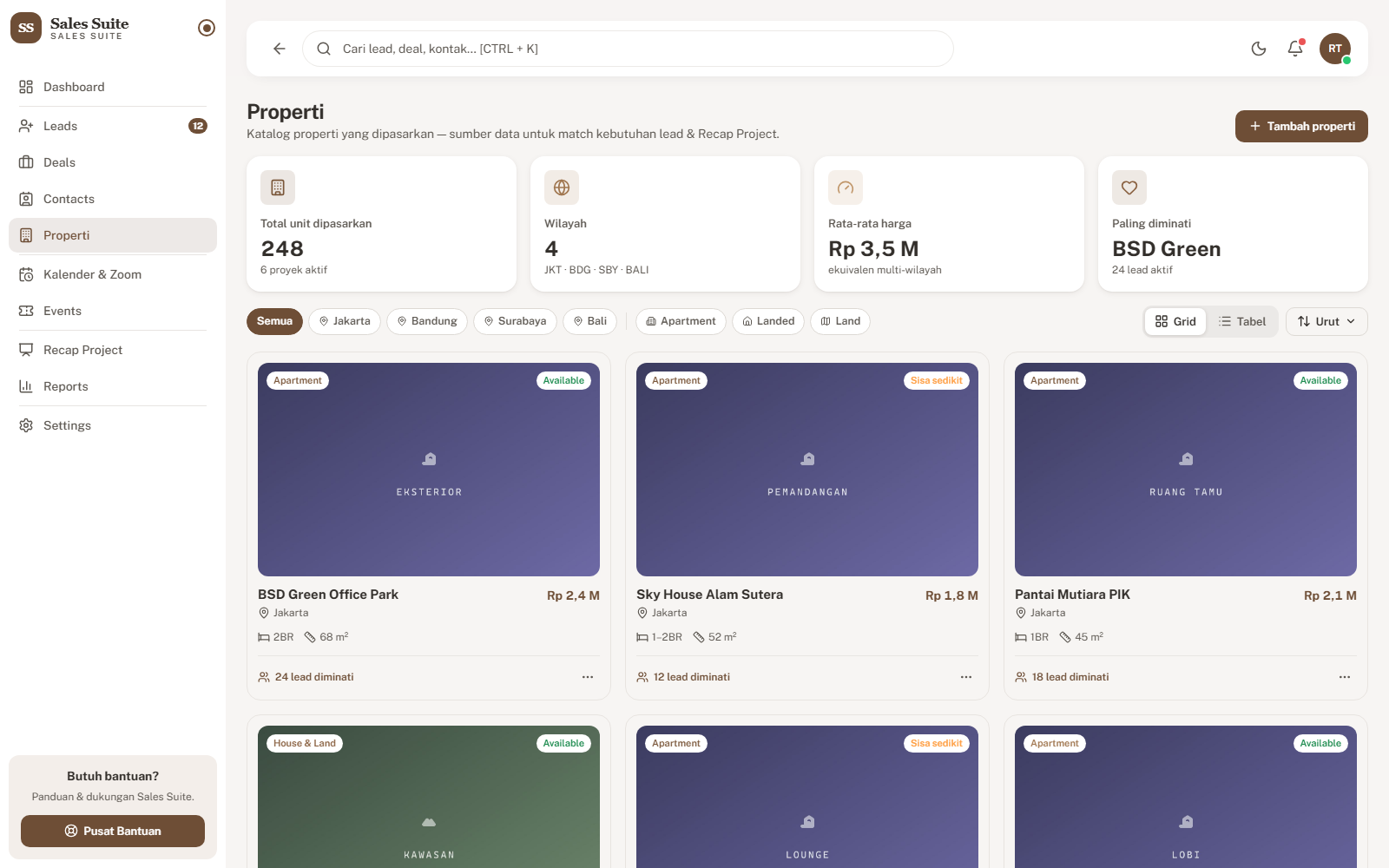This screenshot has width=1389, height=868.
Task: Open Leads in sidebar
Action: 113,126
